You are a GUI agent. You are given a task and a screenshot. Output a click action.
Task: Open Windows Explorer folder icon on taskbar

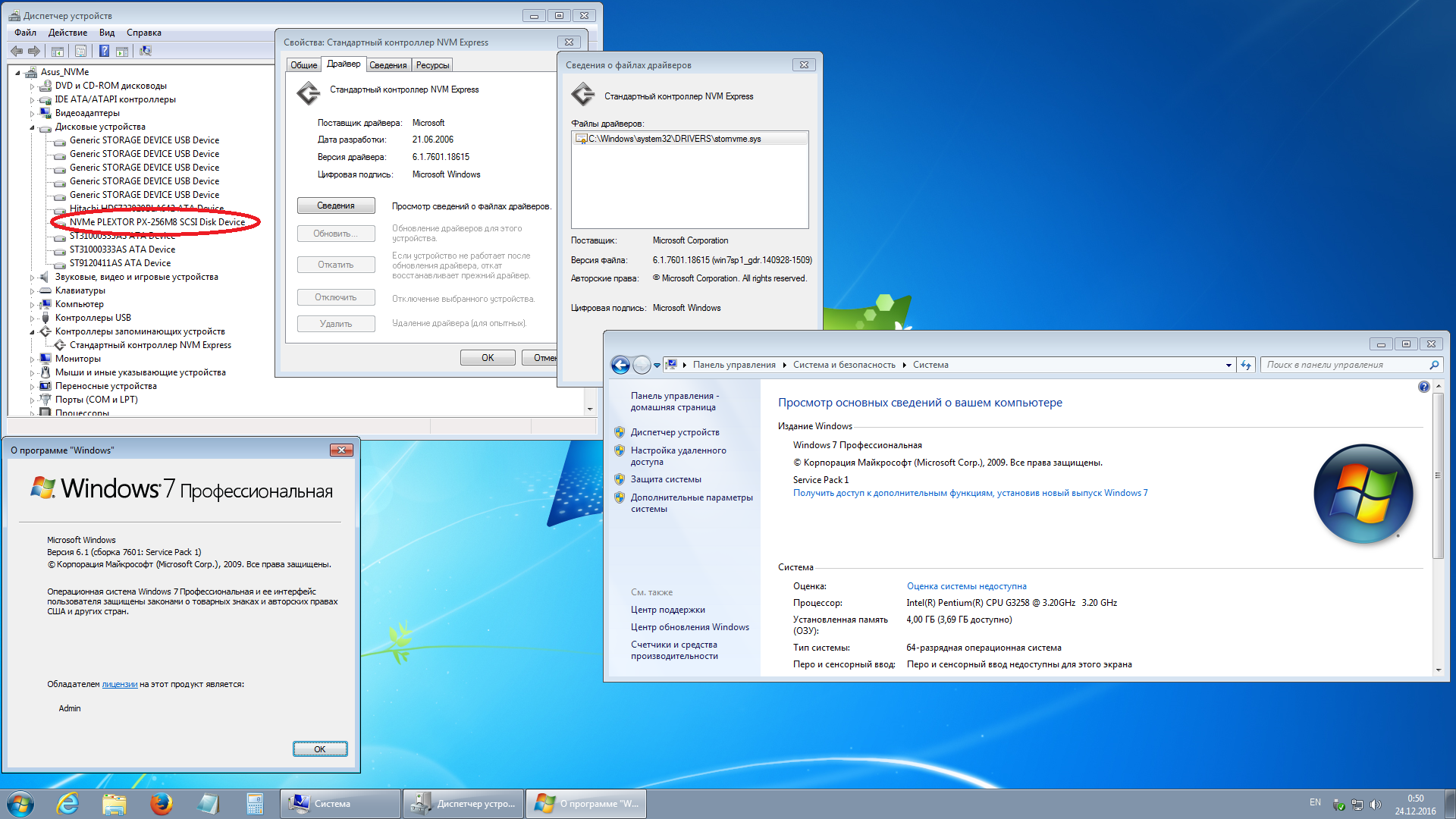coord(115,804)
